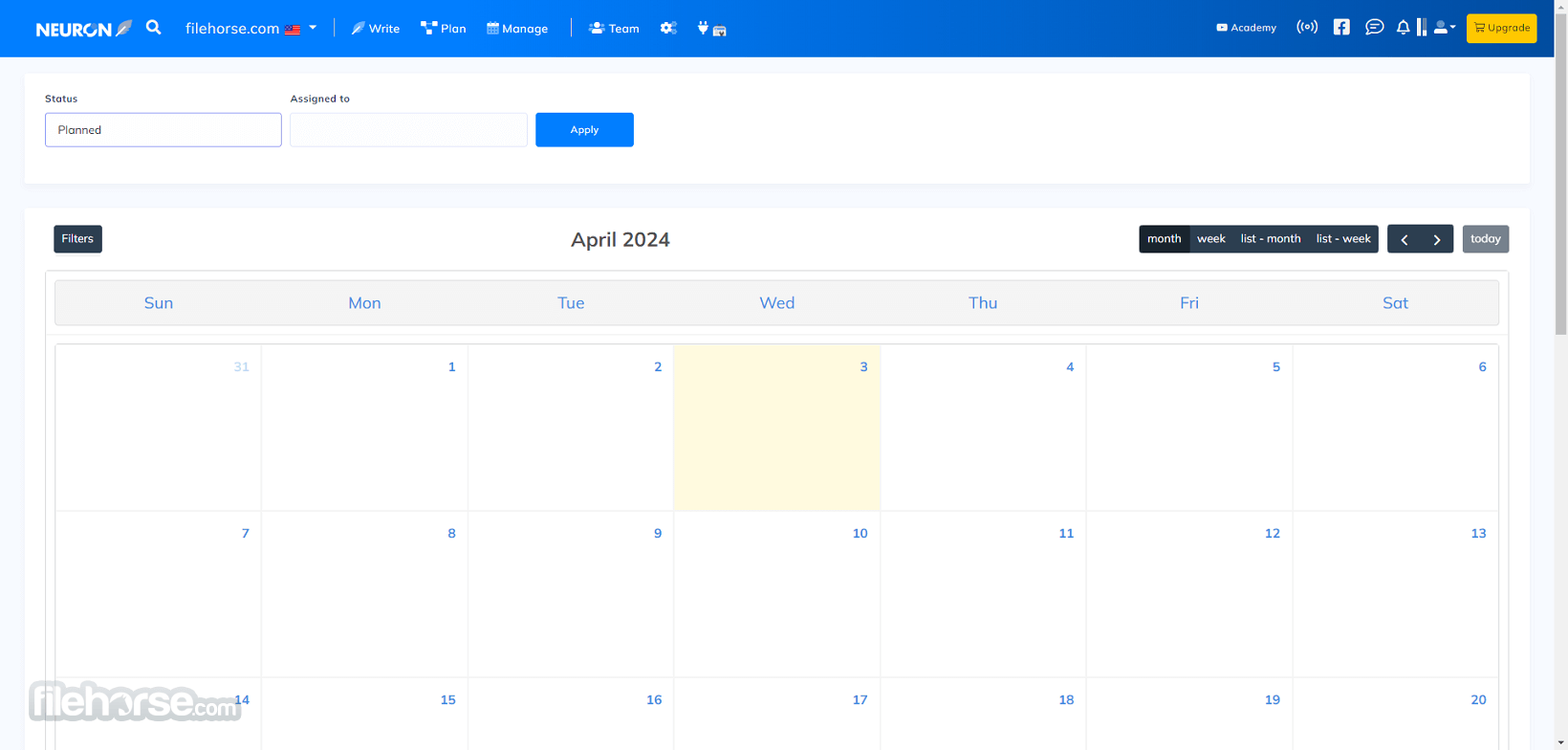This screenshot has height=750, width=1568.
Task: Open the Facebook icon
Action: click(1341, 27)
